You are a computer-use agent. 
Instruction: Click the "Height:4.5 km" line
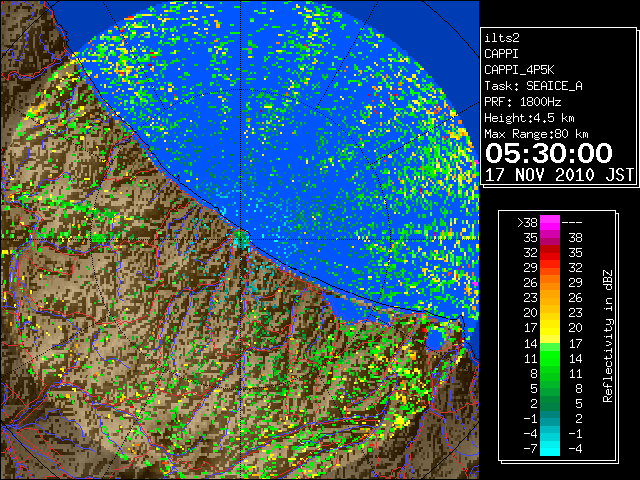click(x=529, y=118)
